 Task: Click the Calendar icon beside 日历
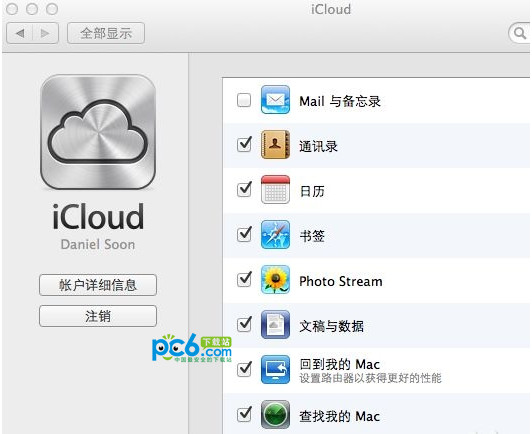pyautogui.click(x=275, y=189)
